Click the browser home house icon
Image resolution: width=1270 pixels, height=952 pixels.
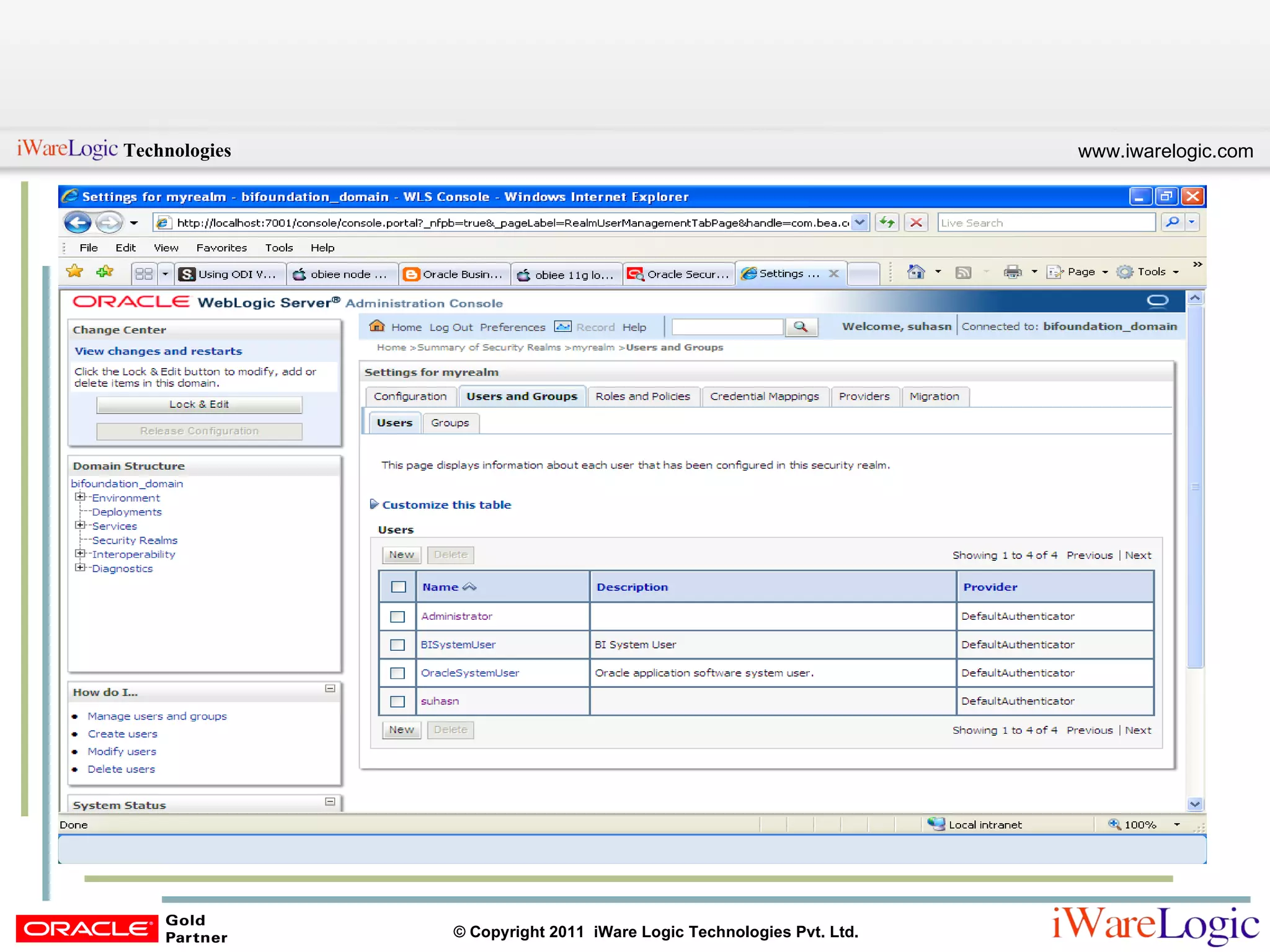point(915,271)
